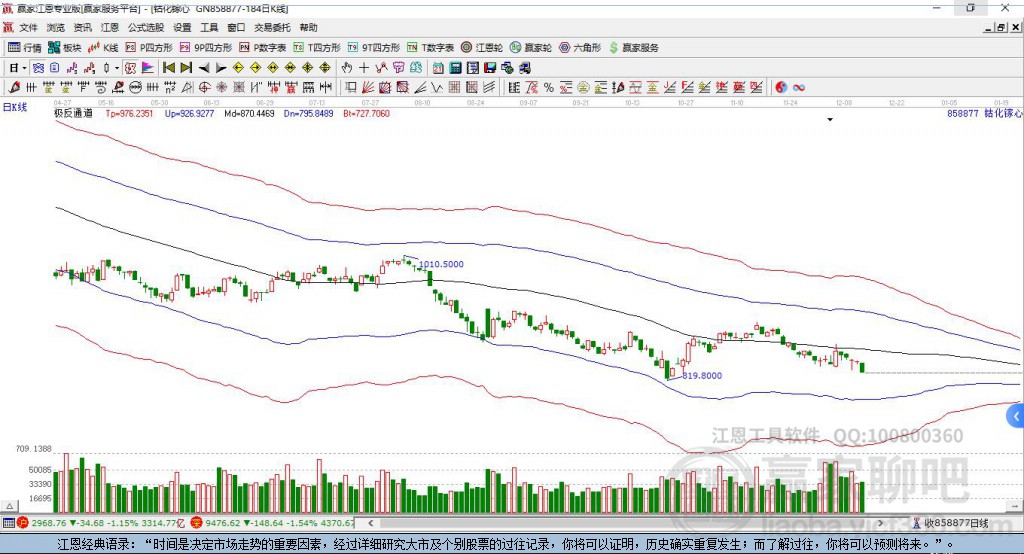Open the T数字表 tool
The width and height of the screenshot is (1024, 554).
point(430,48)
